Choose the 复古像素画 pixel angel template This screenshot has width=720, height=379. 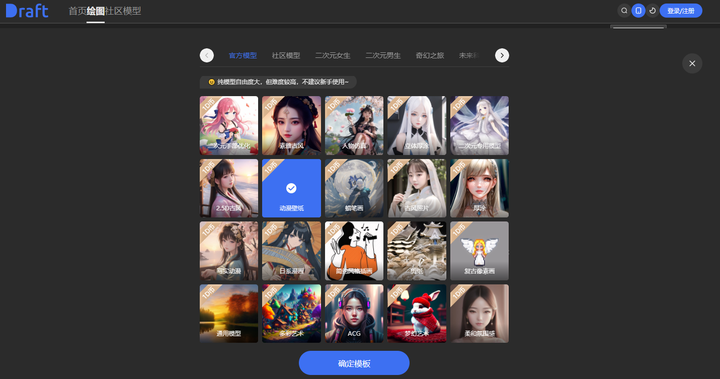point(479,251)
